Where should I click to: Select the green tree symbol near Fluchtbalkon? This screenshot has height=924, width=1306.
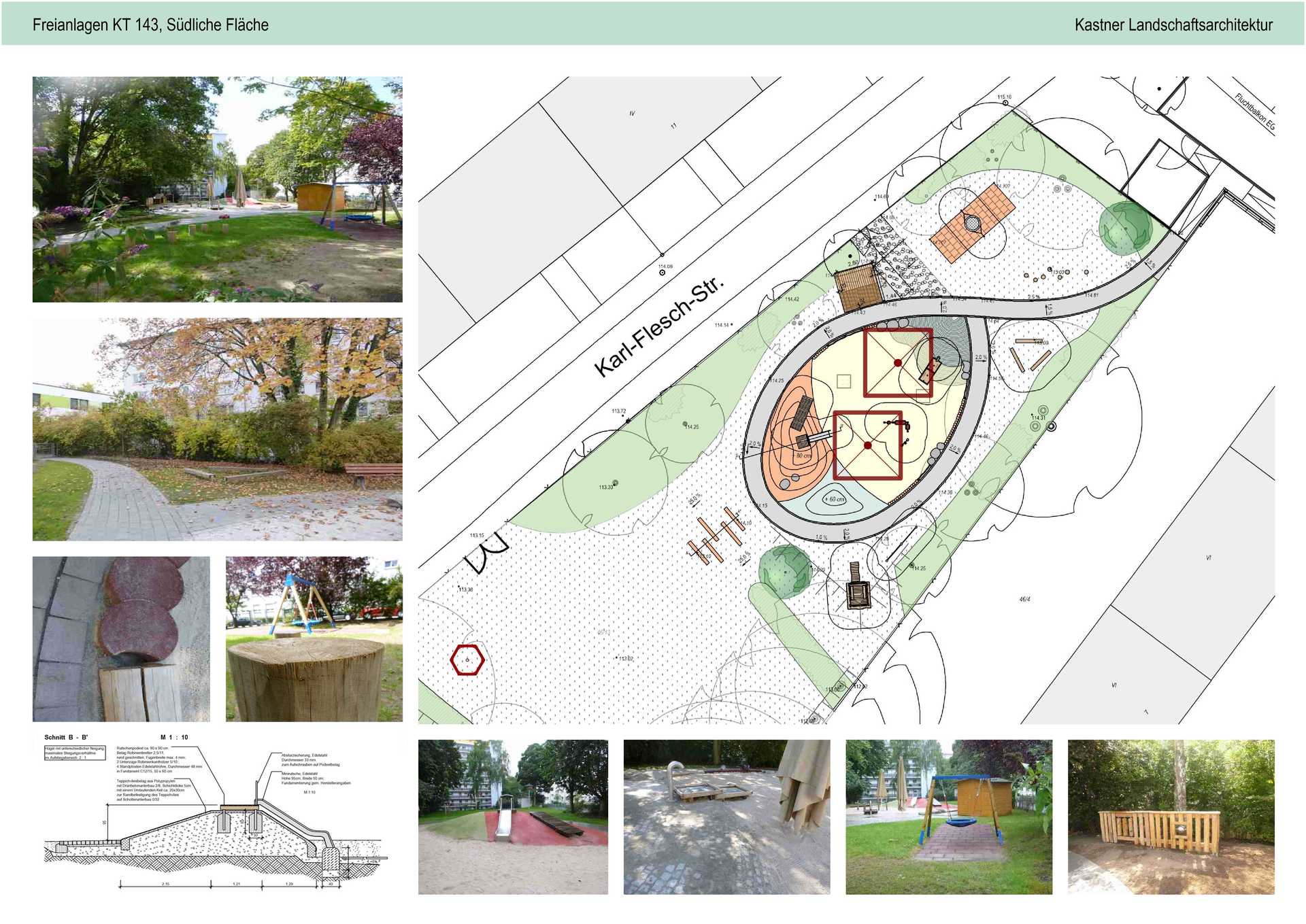pos(1125,227)
